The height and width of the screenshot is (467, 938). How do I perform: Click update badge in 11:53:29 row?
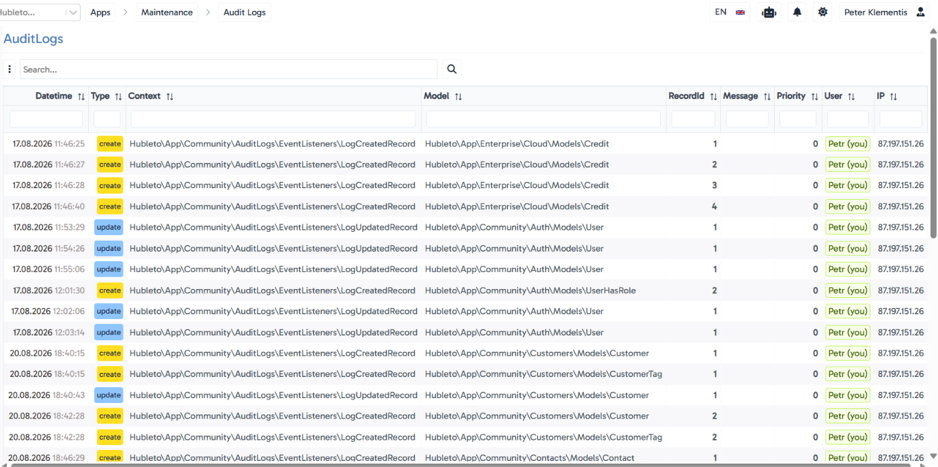tap(109, 227)
